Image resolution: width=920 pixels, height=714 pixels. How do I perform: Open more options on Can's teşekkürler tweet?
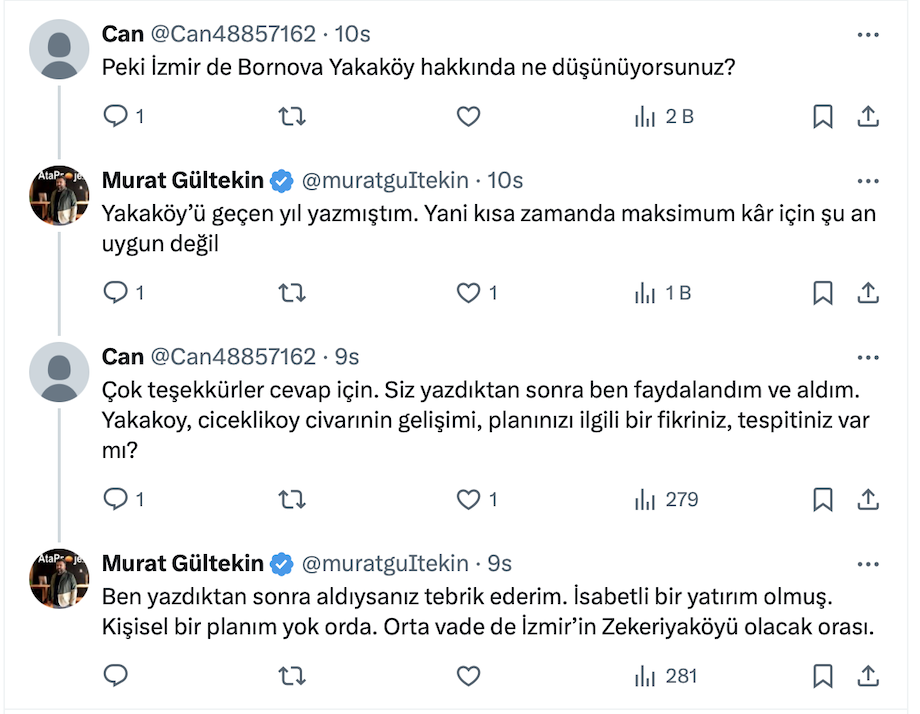868,357
